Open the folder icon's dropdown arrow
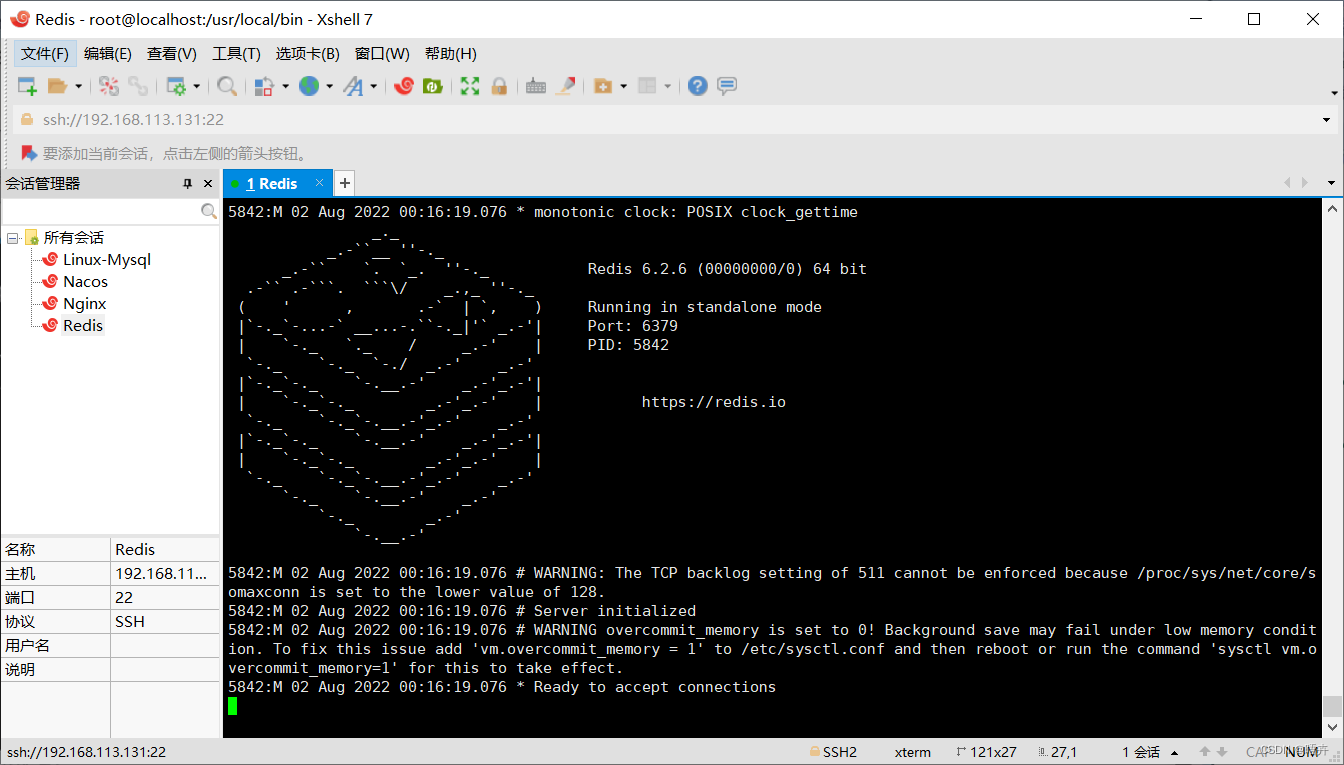This screenshot has width=1344, height=765. 77,86
